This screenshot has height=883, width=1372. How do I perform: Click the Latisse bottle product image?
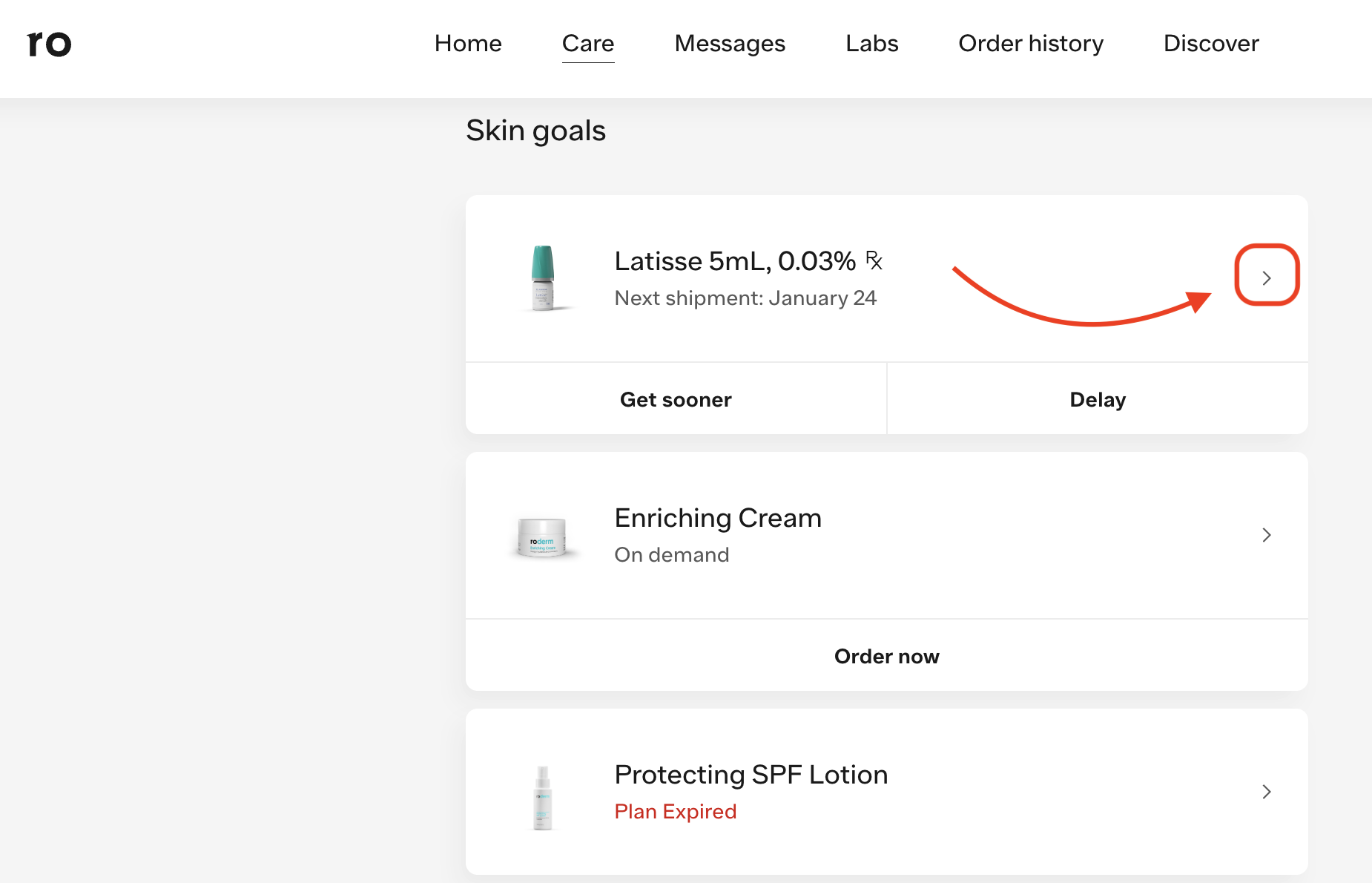[543, 278]
